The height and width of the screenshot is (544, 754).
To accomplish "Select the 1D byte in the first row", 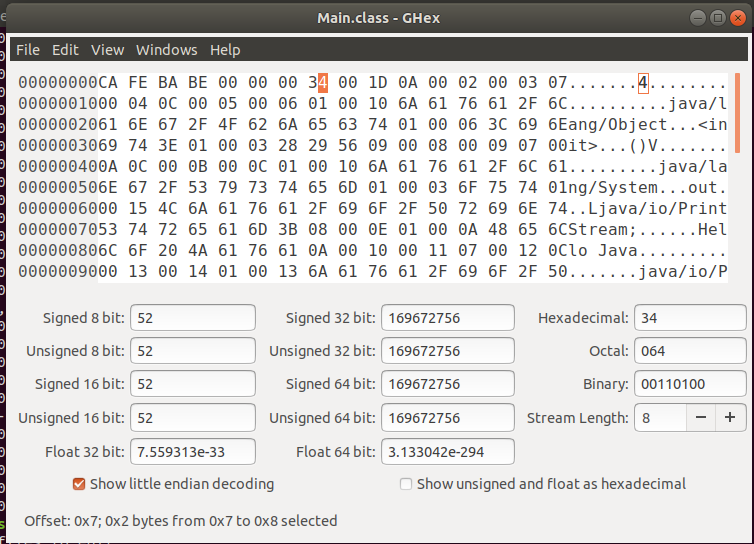I will coord(377,82).
